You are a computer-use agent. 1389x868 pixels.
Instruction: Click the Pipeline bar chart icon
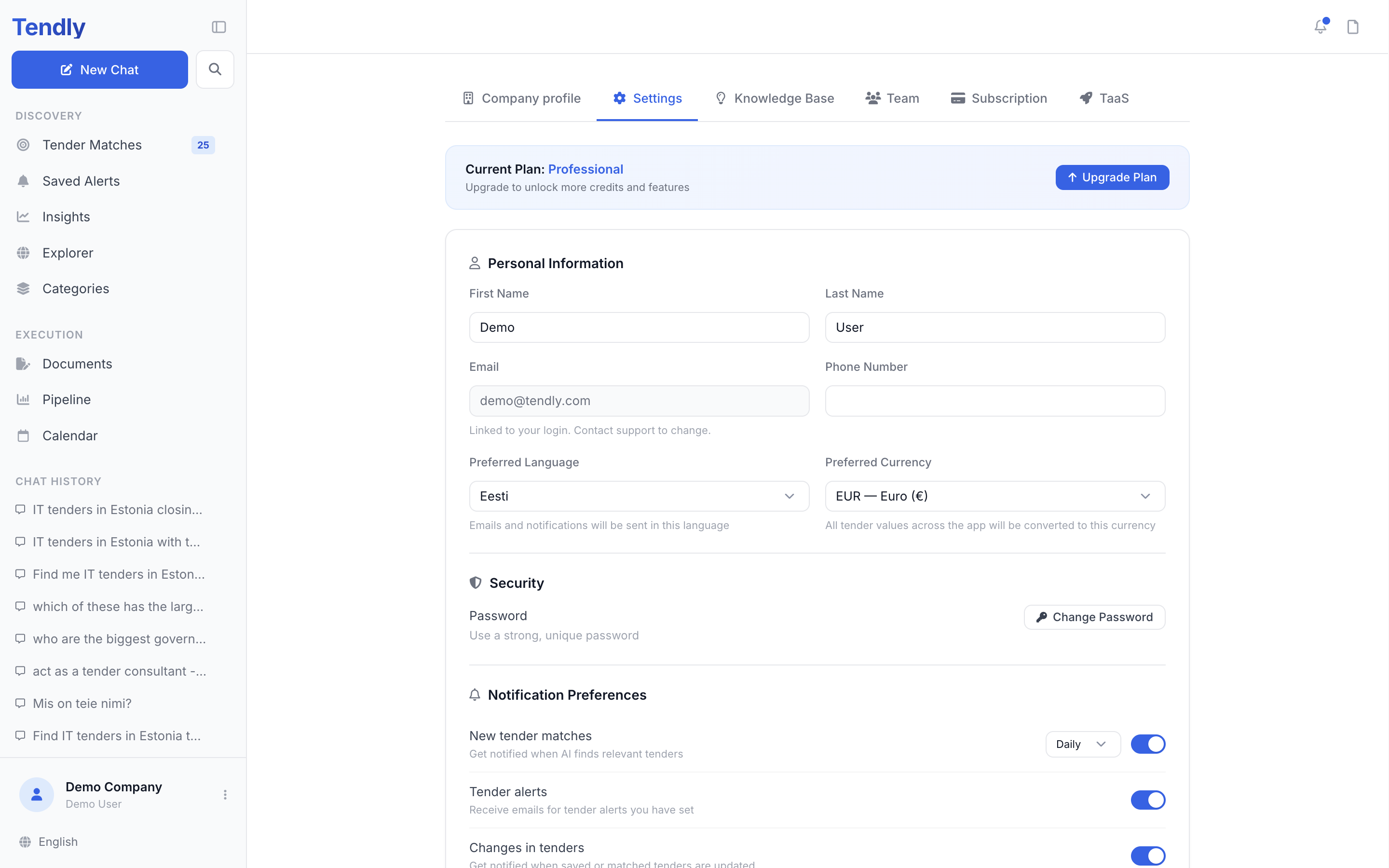point(23,400)
